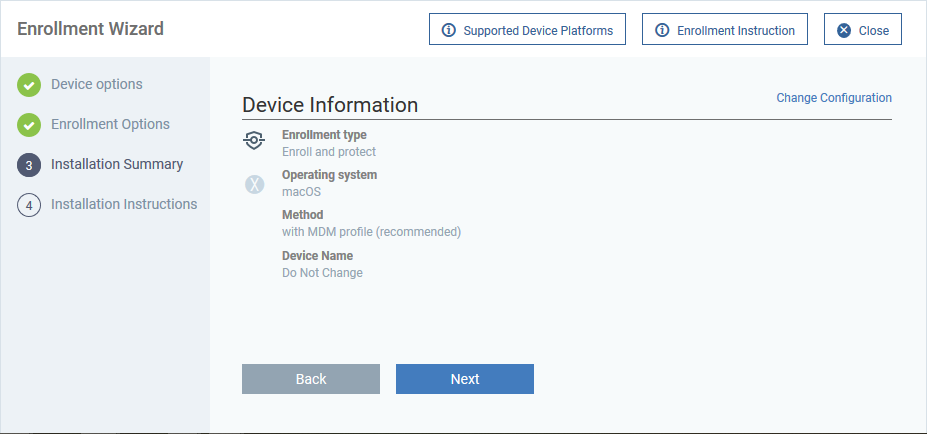927x434 pixels.
Task: Select Installation Summary step label
Action: pyautogui.click(x=116, y=164)
